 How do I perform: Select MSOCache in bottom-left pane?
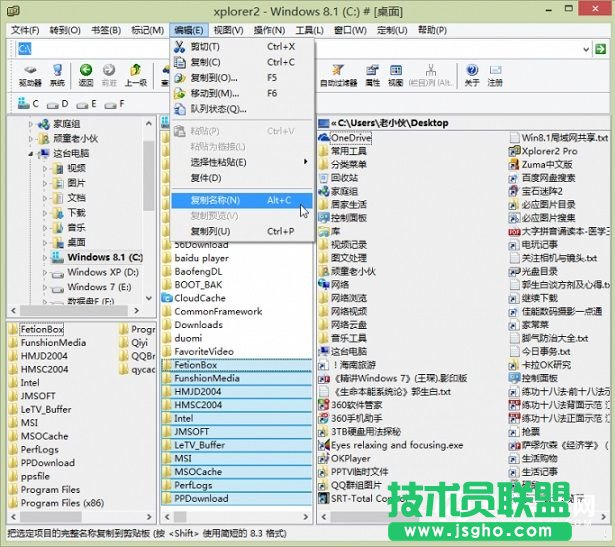tap(39, 436)
